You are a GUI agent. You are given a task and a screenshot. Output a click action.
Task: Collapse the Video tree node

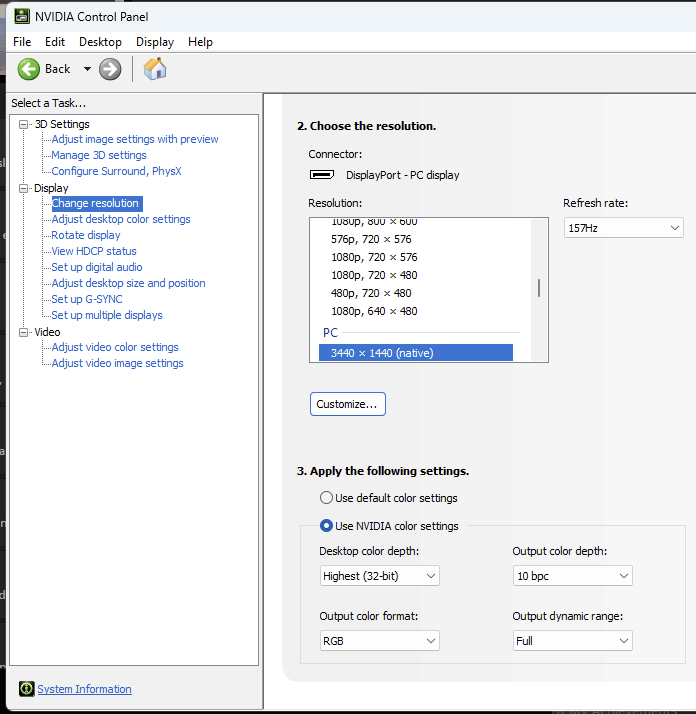23,332
